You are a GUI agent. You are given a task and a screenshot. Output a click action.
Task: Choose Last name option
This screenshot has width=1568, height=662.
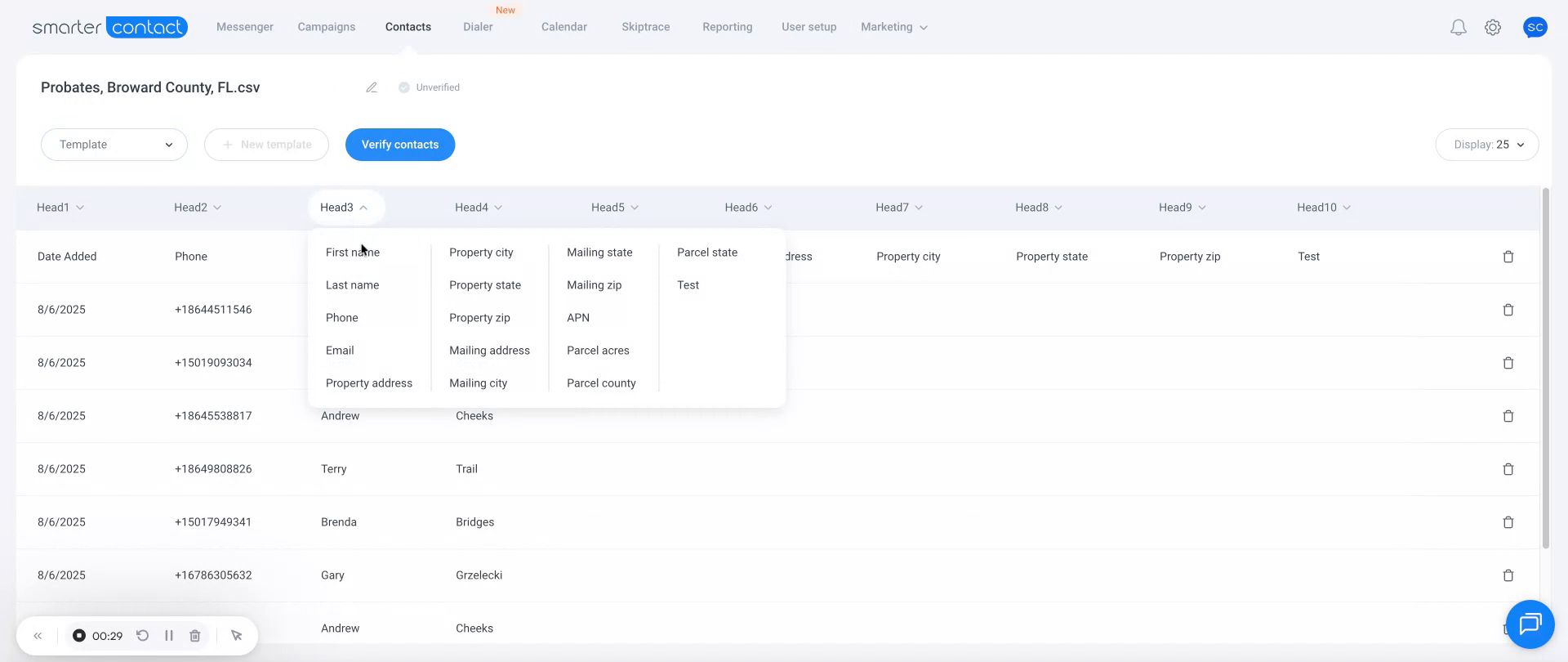pos(352,285)
